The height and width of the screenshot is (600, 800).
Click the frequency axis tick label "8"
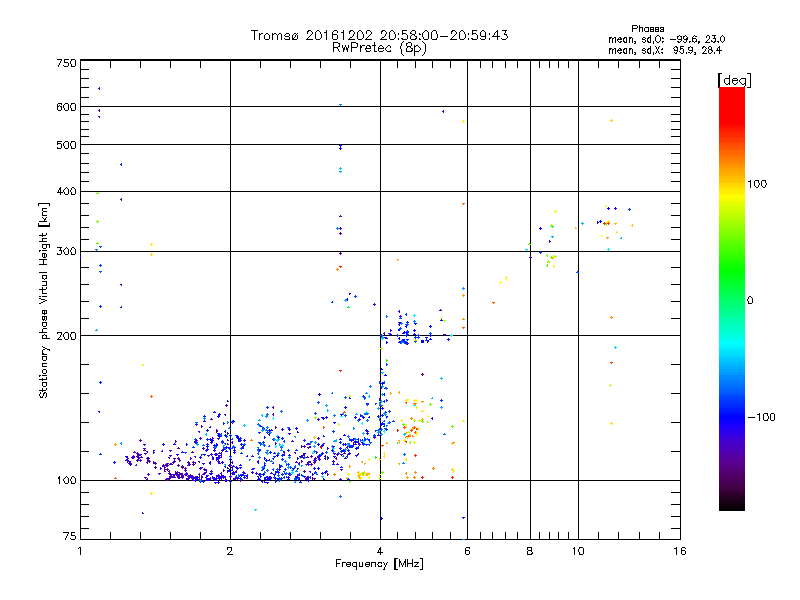tap(530, 551)
